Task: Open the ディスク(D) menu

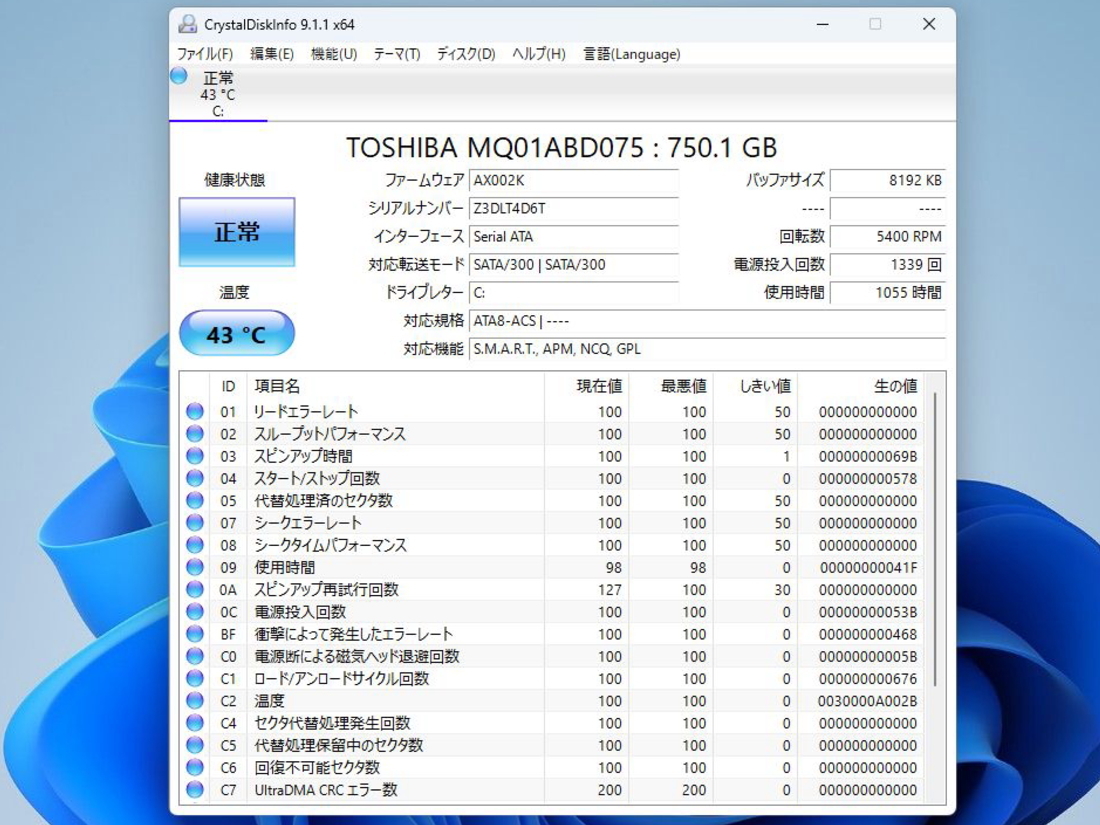Action: coord(467,54)
